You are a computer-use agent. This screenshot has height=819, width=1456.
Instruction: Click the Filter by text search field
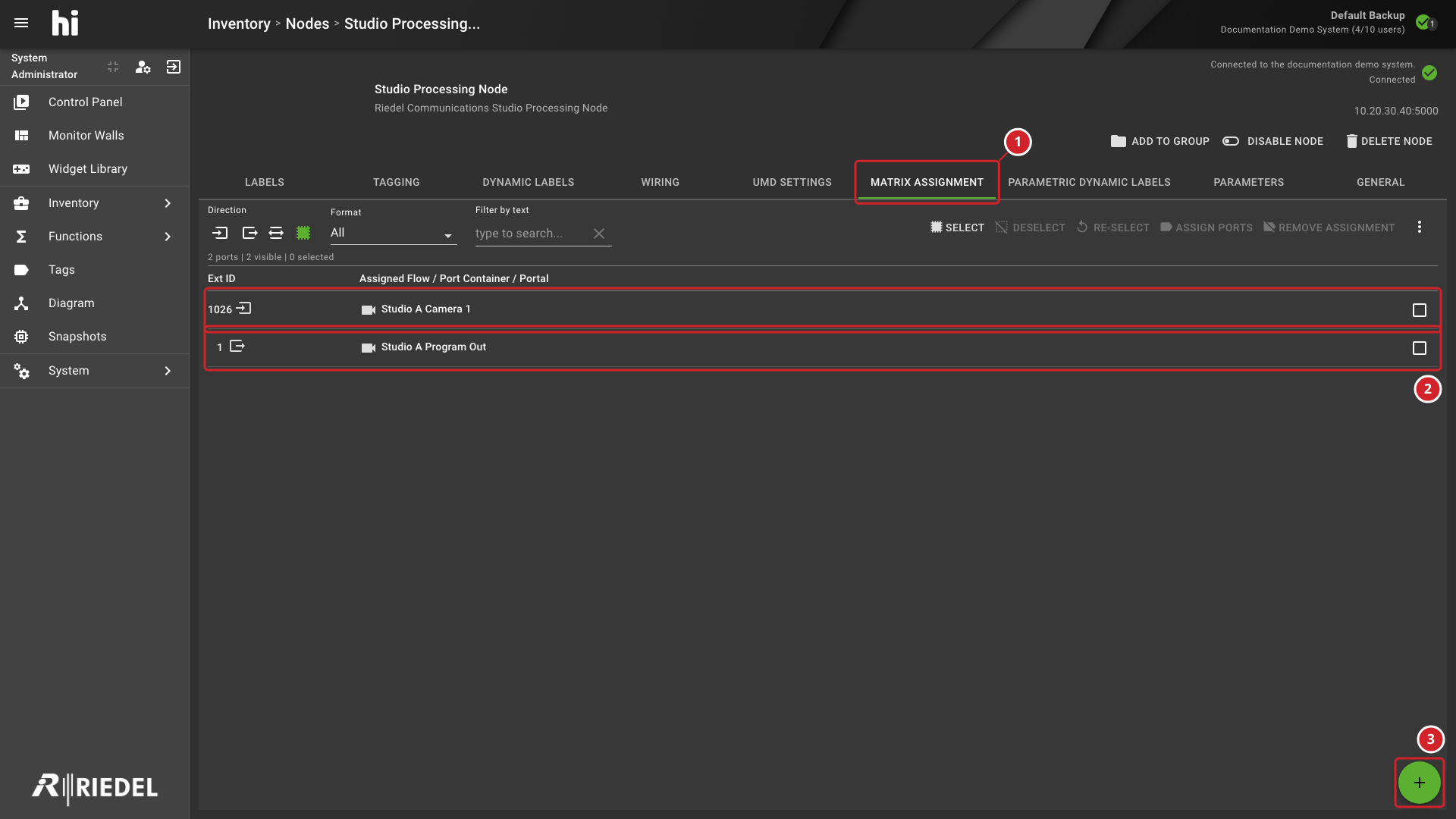coord(531,234)
